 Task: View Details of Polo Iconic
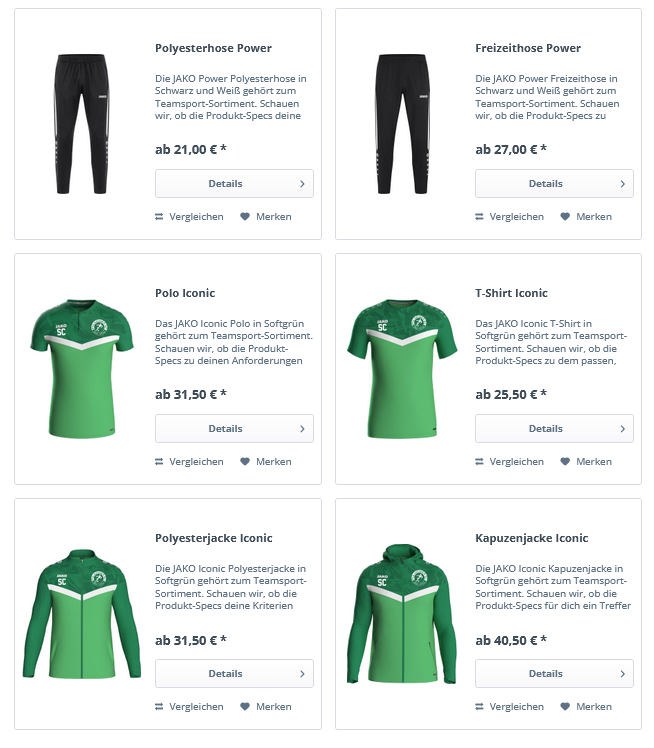tap(234, 428)
